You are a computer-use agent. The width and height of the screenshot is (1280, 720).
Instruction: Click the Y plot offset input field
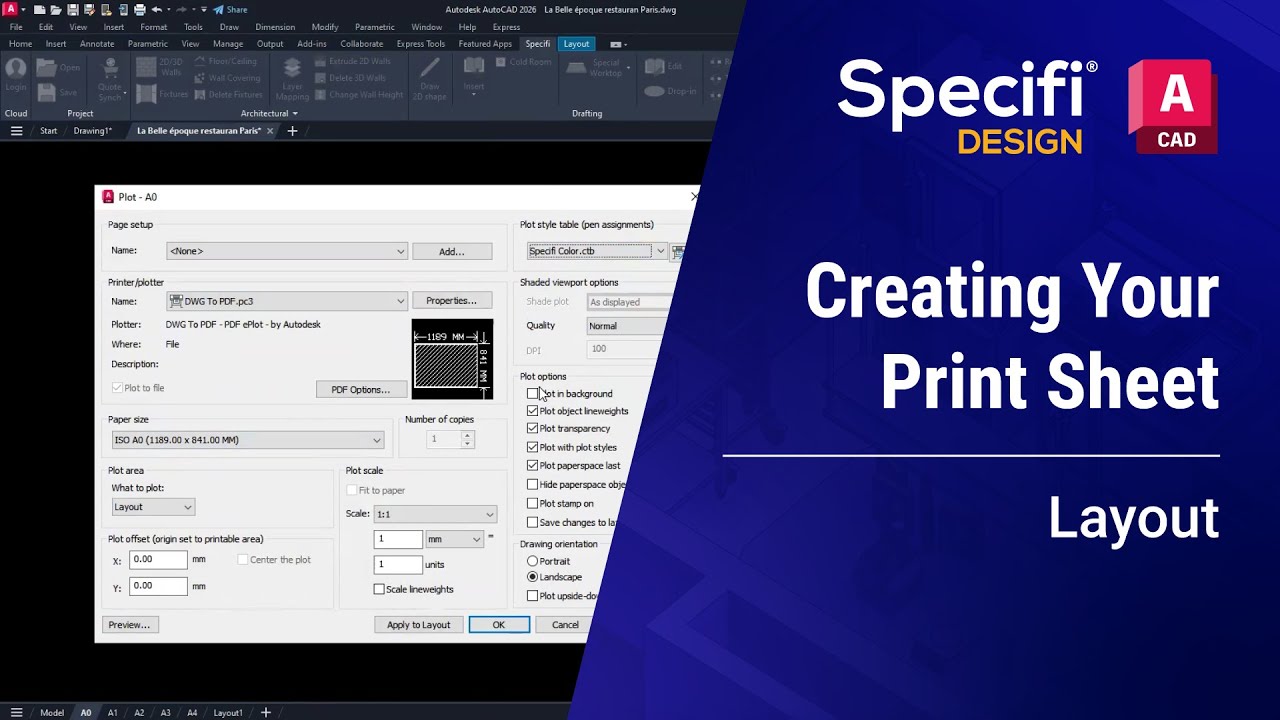tap(158, 586)
